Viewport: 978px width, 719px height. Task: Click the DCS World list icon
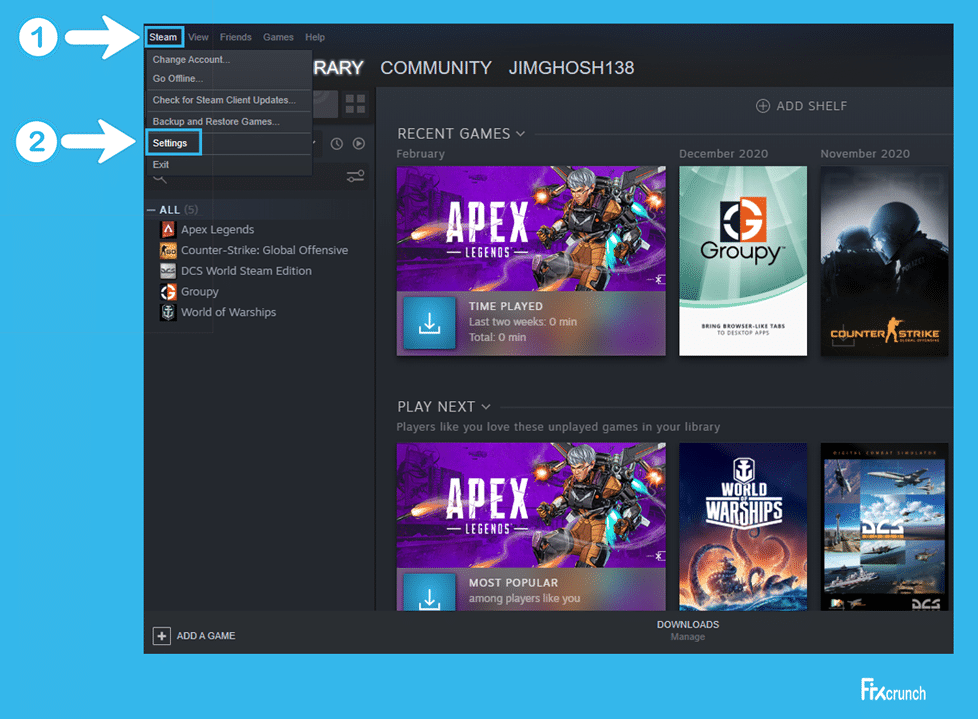(168, 271)
